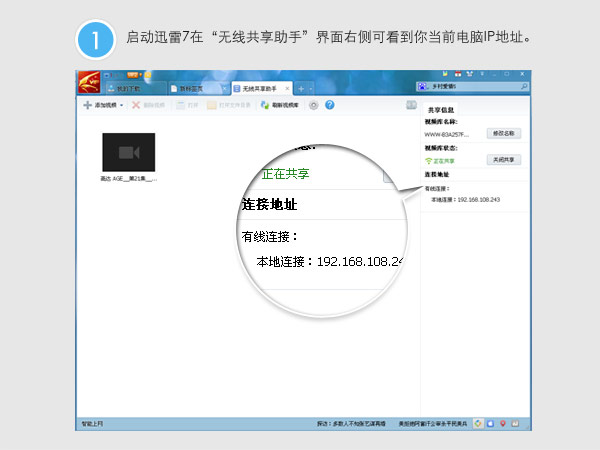This screenshot has height=450, width=600.
Task: Select the 共享信息 panel tab
Action: [x=441, y=110]
